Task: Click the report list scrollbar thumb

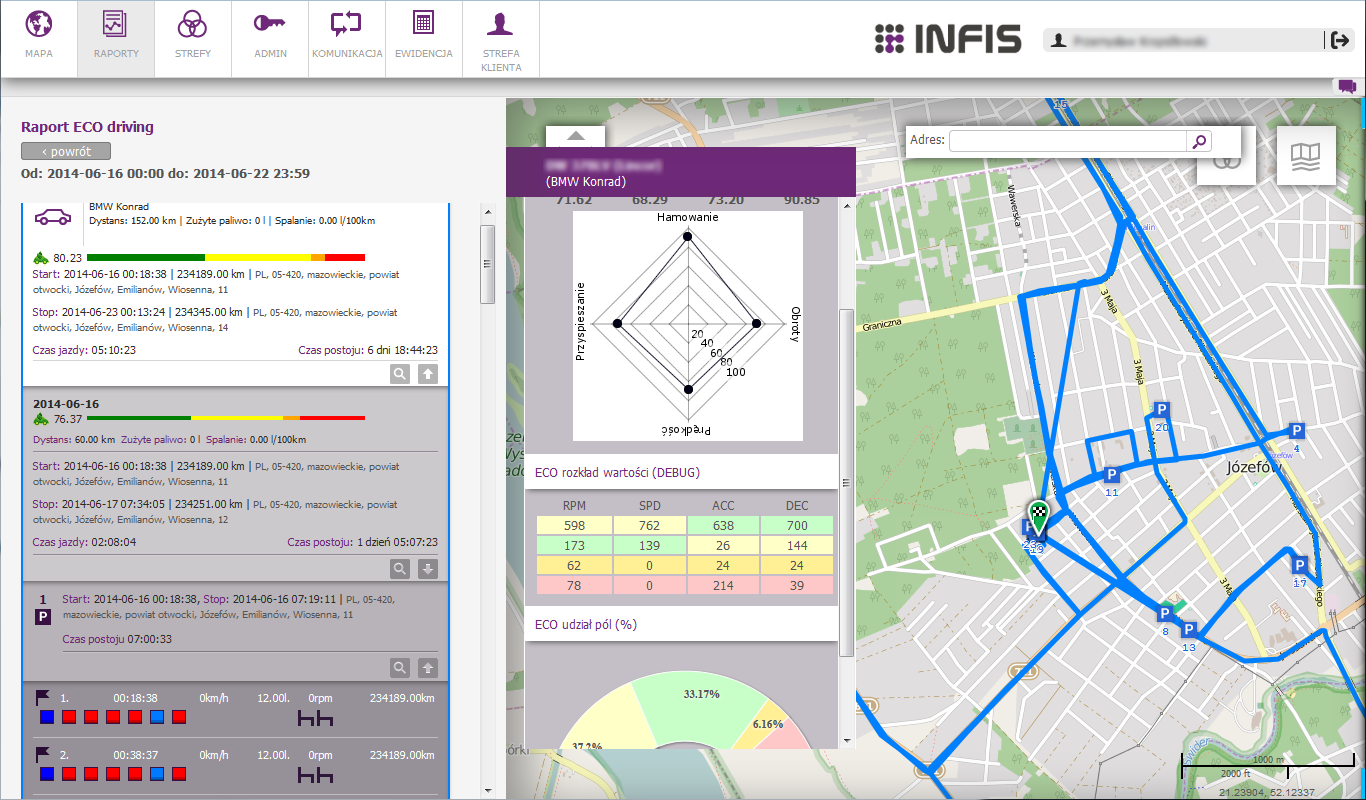Action: (x=488, y=264)
